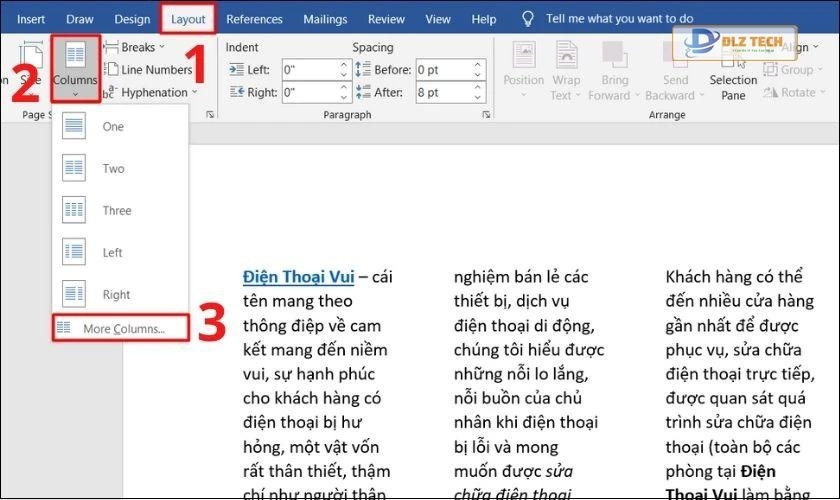Click the text "Khách hàng có thể"
Screen dimensions: 840x500
point(734,277)
